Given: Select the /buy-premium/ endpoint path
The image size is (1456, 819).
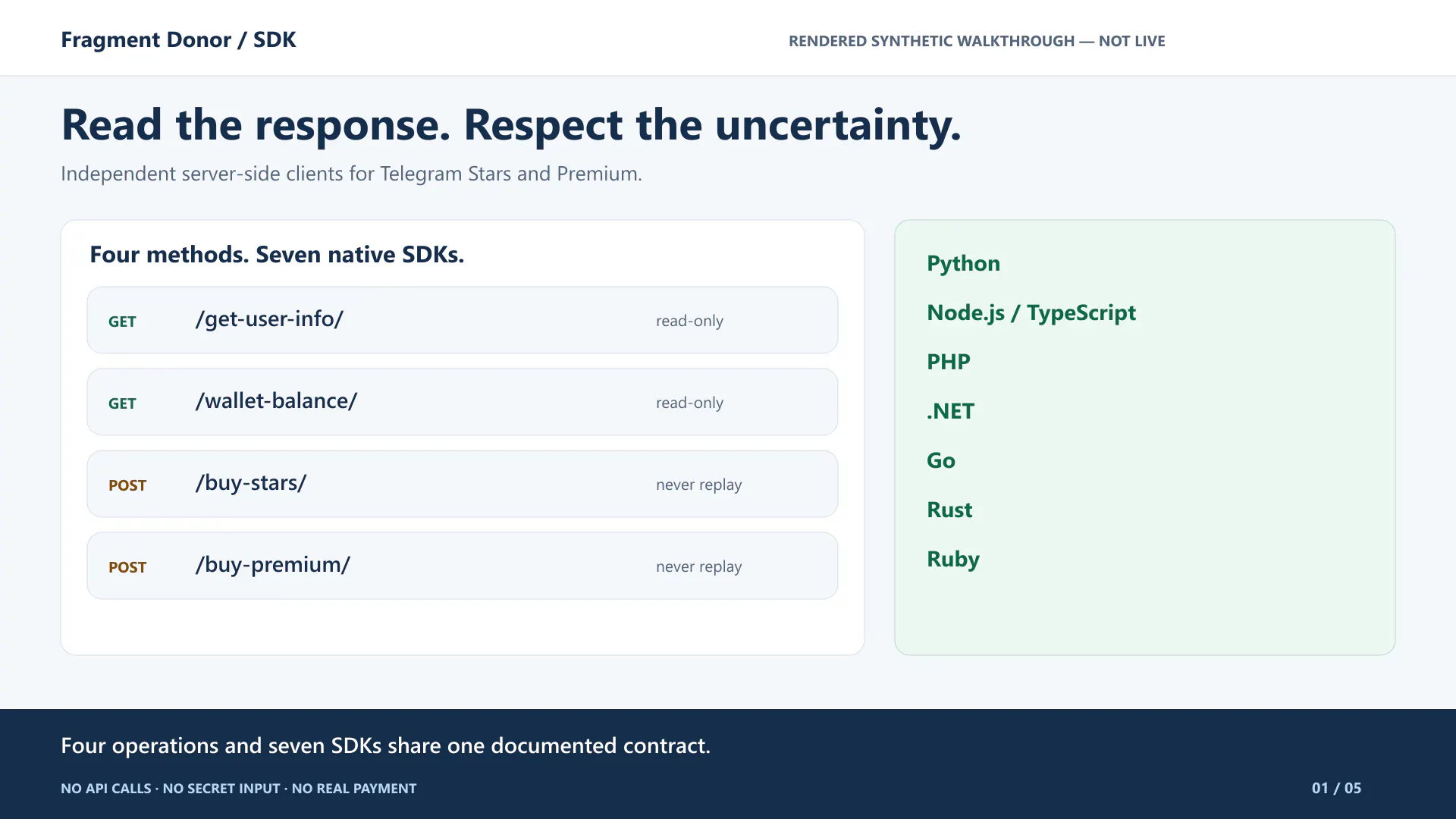Looking at the screenshot, I should (273, 565).
